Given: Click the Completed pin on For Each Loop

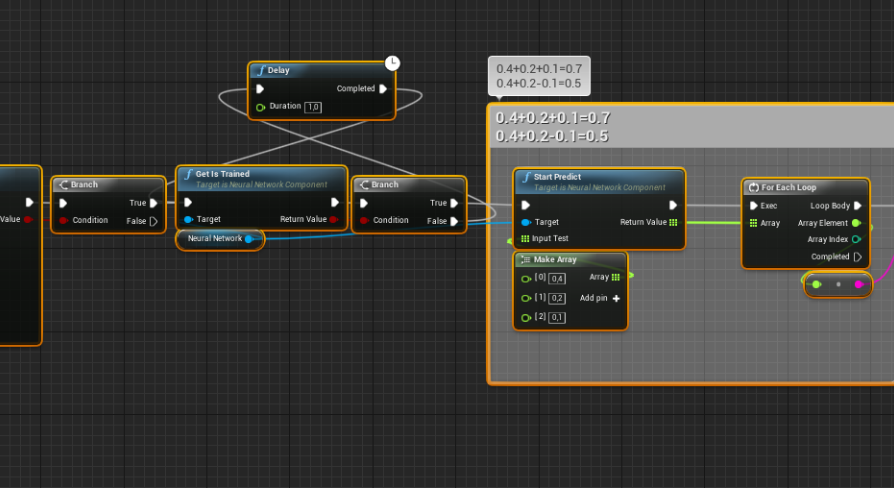Looking at the screenshot, I should coord(857,256).
